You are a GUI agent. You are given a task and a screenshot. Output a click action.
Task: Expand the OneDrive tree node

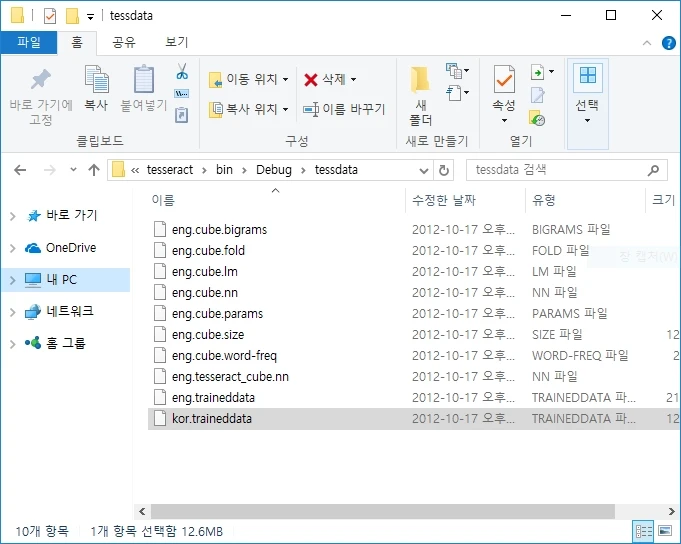(x=13, y=248)
